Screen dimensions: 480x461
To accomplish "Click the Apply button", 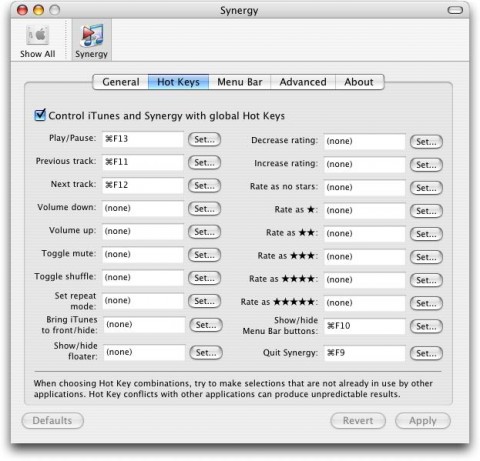I will point(423,421).
